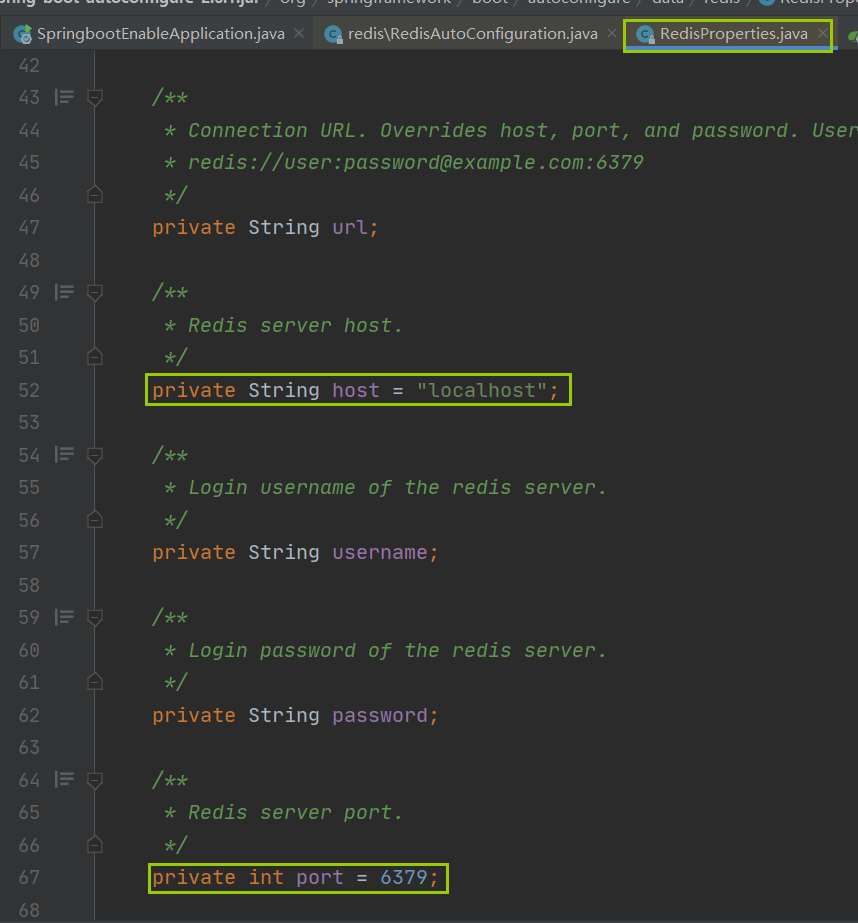The width and height of the screenshot is (858, 923).
Task: Click the comment 'Redis server port.'
Action: (x=295, y=812)
